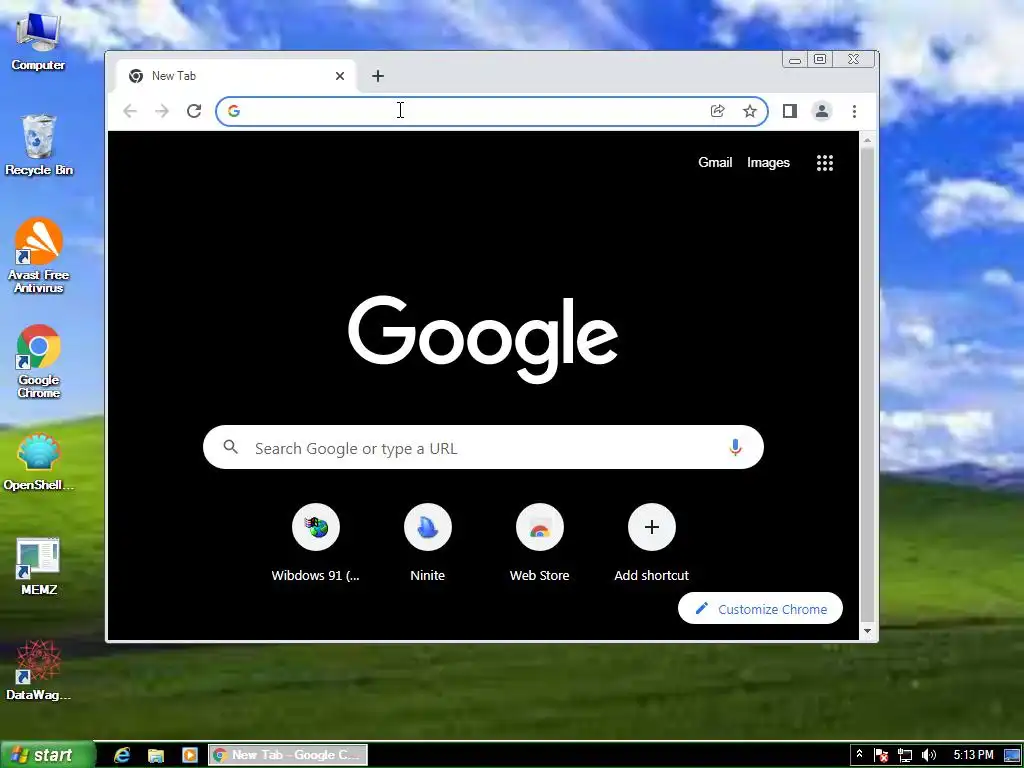Click the flag with red X tray icon
Viewport: 1024px width, 768px height.
point(881,756)
